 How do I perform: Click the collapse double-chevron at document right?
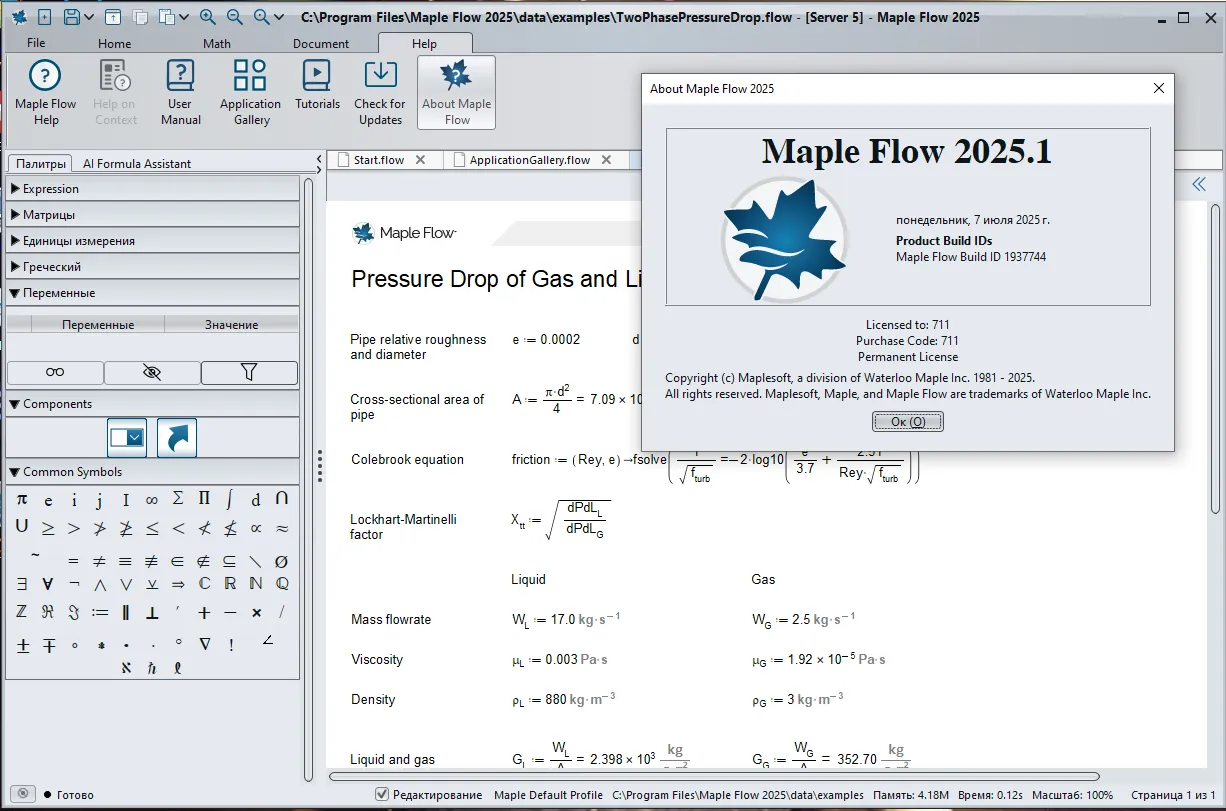point(1198,184)
